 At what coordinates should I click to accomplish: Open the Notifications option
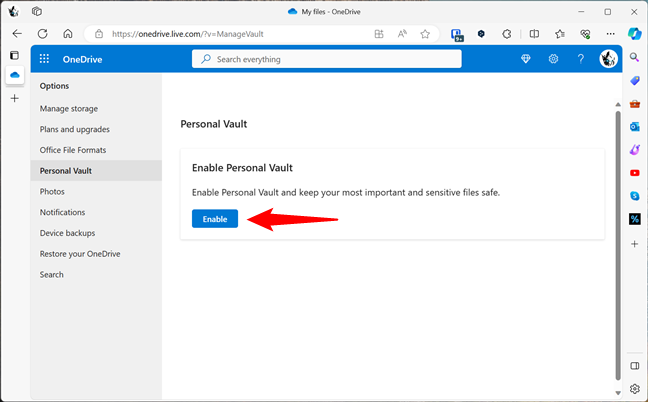(62, 212)
